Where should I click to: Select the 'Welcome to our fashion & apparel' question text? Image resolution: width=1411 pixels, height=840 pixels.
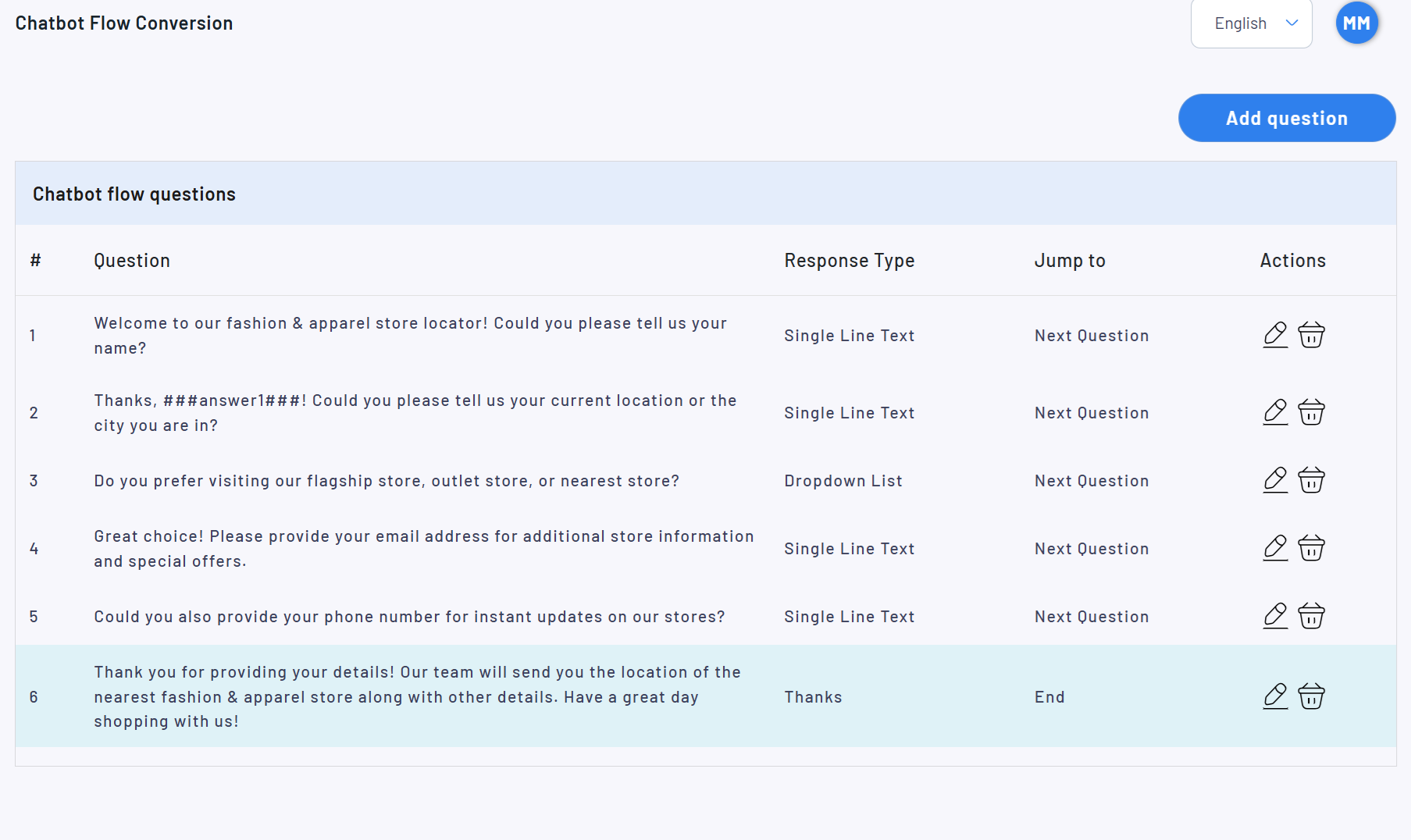[x=411, y=336]
